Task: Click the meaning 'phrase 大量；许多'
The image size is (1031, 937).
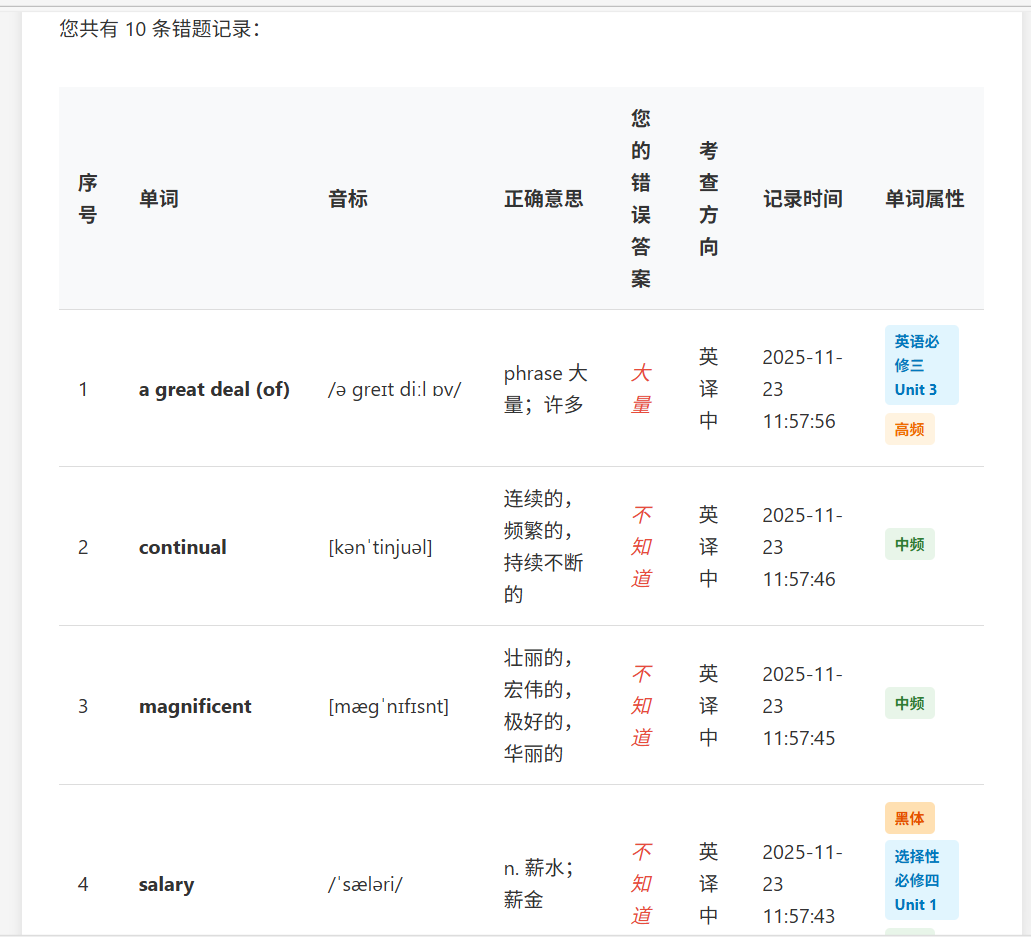Action: pyautogui.click(x=545, y=389)
